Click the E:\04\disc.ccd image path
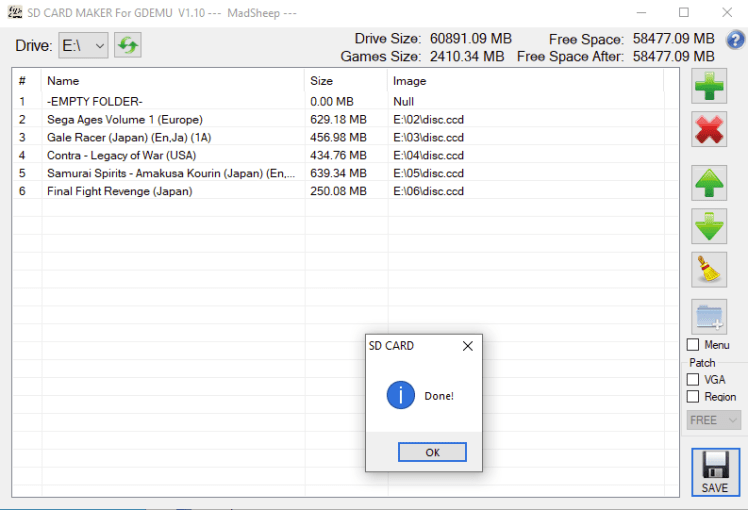This screenshot has height=510, width=748. point(428,155)
